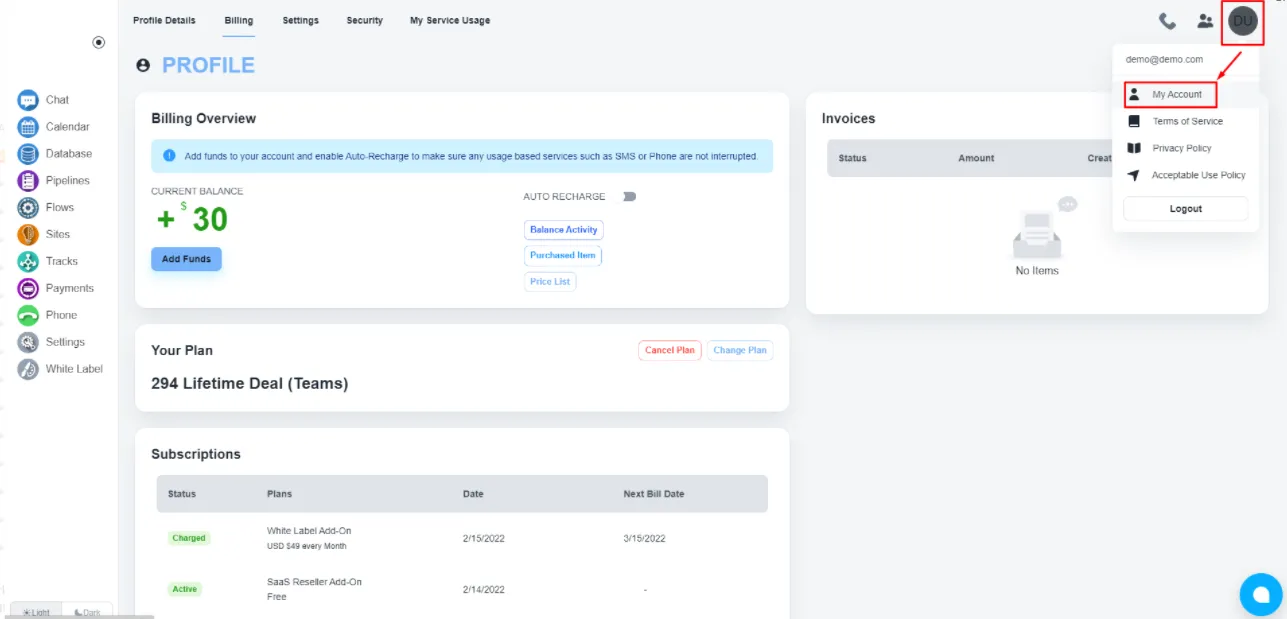Open the Settings tab in top bar
Screen dimensions: 1287x619
300,20
